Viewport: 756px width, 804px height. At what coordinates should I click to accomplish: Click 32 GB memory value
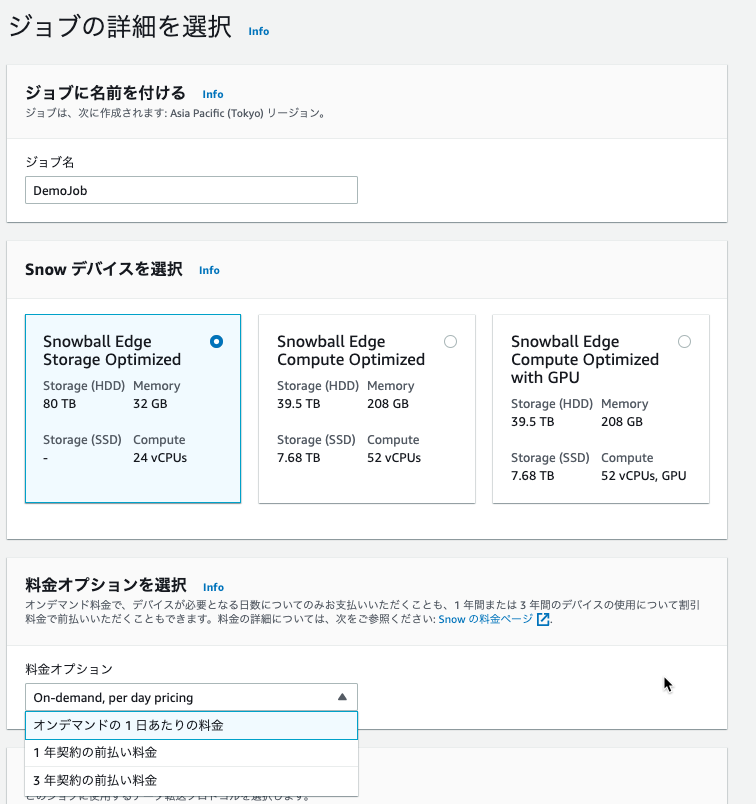pos(150,404)
